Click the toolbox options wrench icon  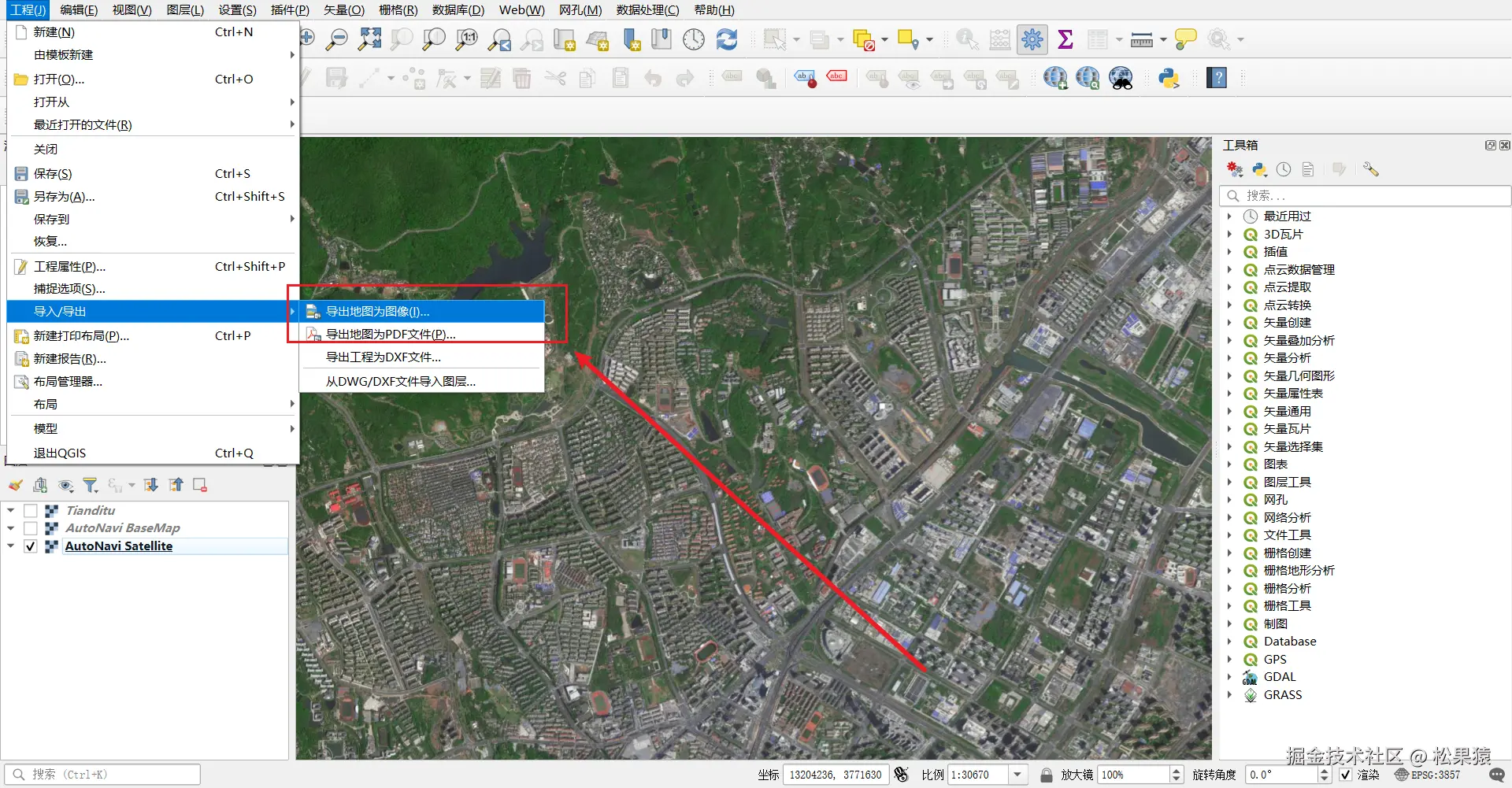point(1371,169)
